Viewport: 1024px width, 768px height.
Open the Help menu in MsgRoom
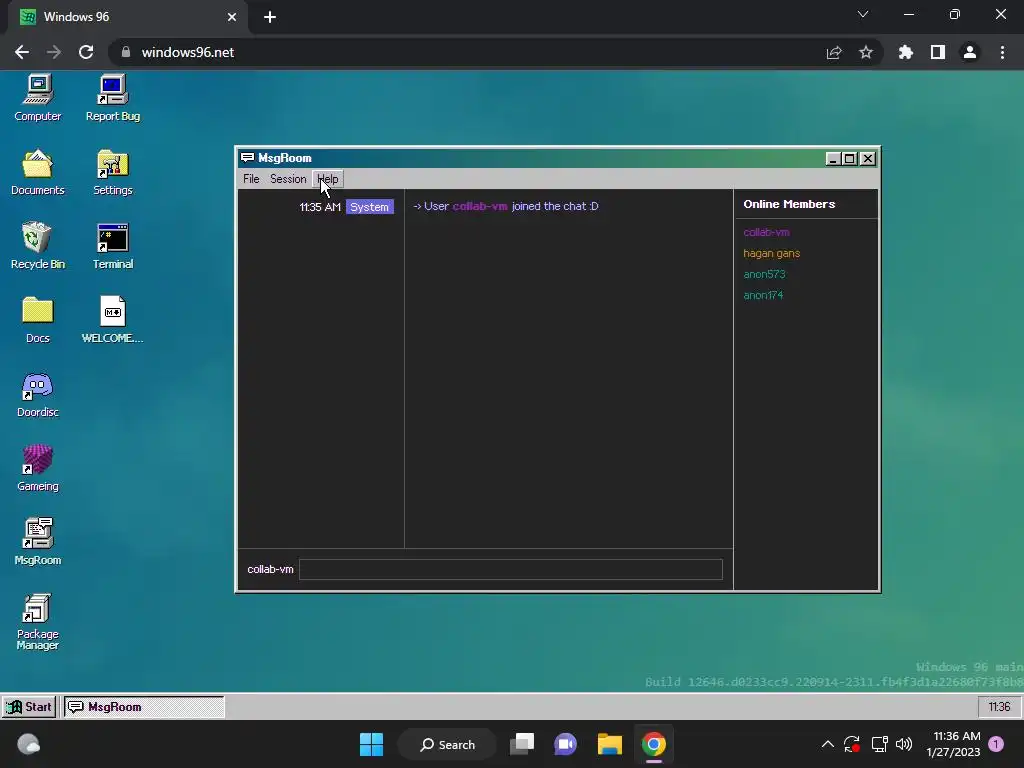pyautogui.click(x=328, y=179)
